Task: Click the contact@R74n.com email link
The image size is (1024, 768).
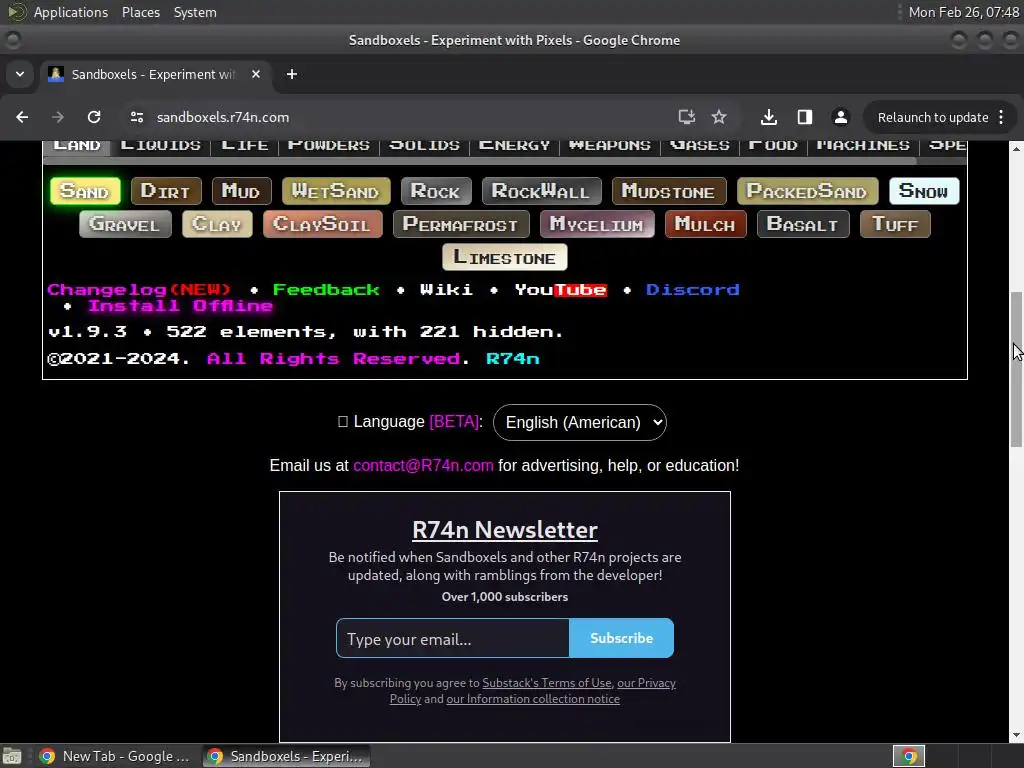Action: (423, 466)
